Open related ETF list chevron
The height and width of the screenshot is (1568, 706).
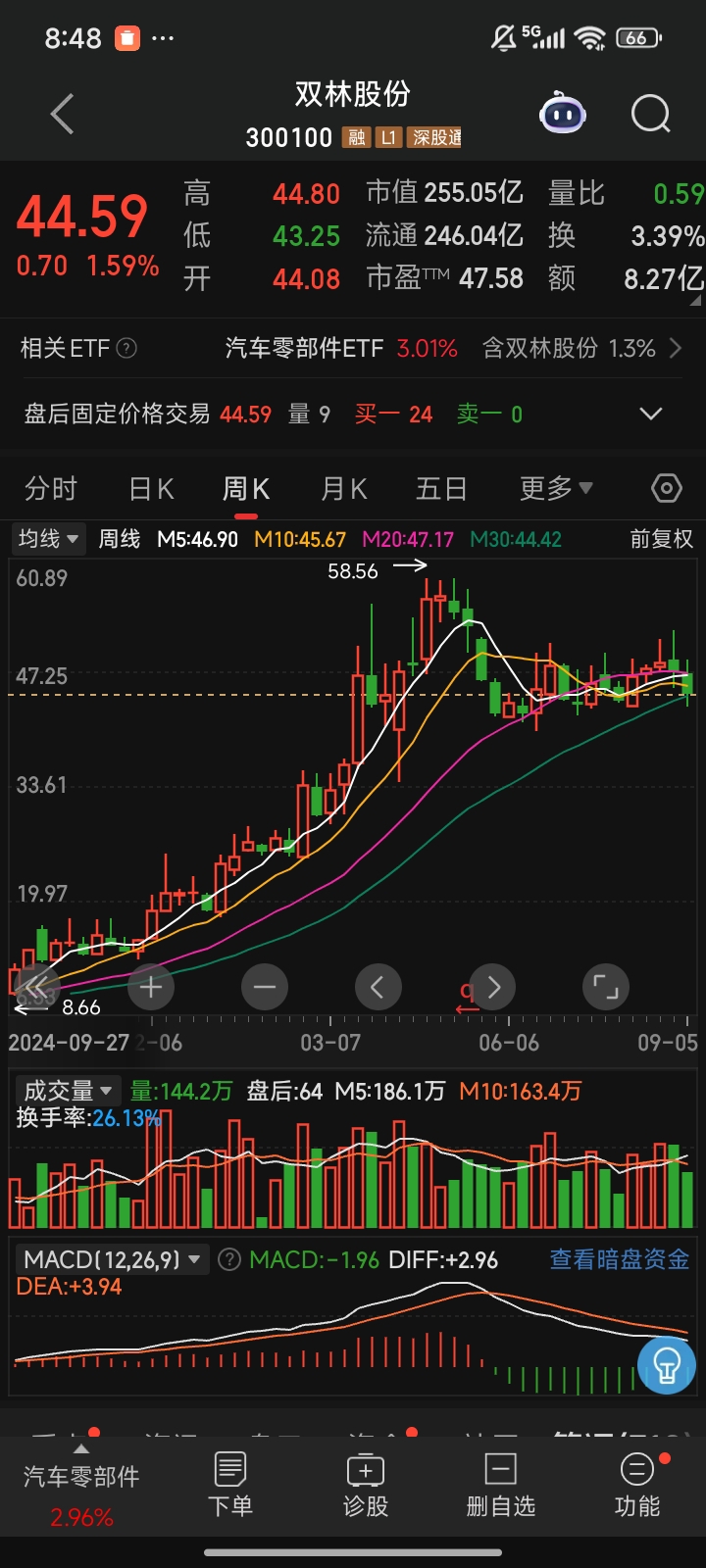(675, 348)
